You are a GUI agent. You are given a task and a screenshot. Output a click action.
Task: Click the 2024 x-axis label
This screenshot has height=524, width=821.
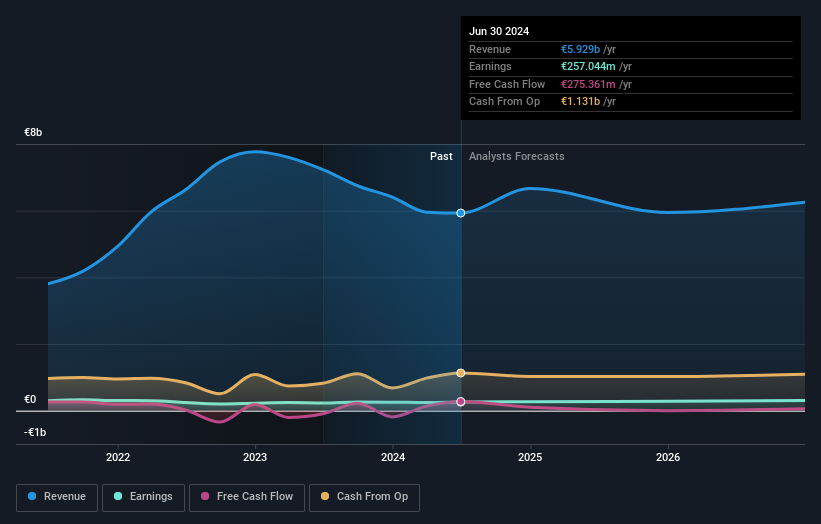pyautogui.click(x=393, y=457)
